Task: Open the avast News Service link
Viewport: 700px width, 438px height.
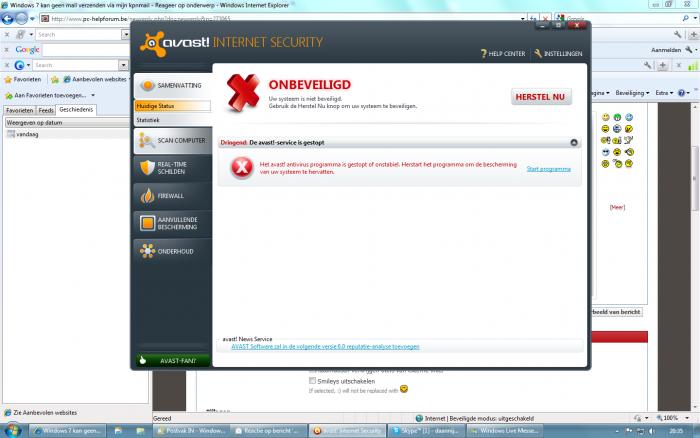Action: coord(325,346)
